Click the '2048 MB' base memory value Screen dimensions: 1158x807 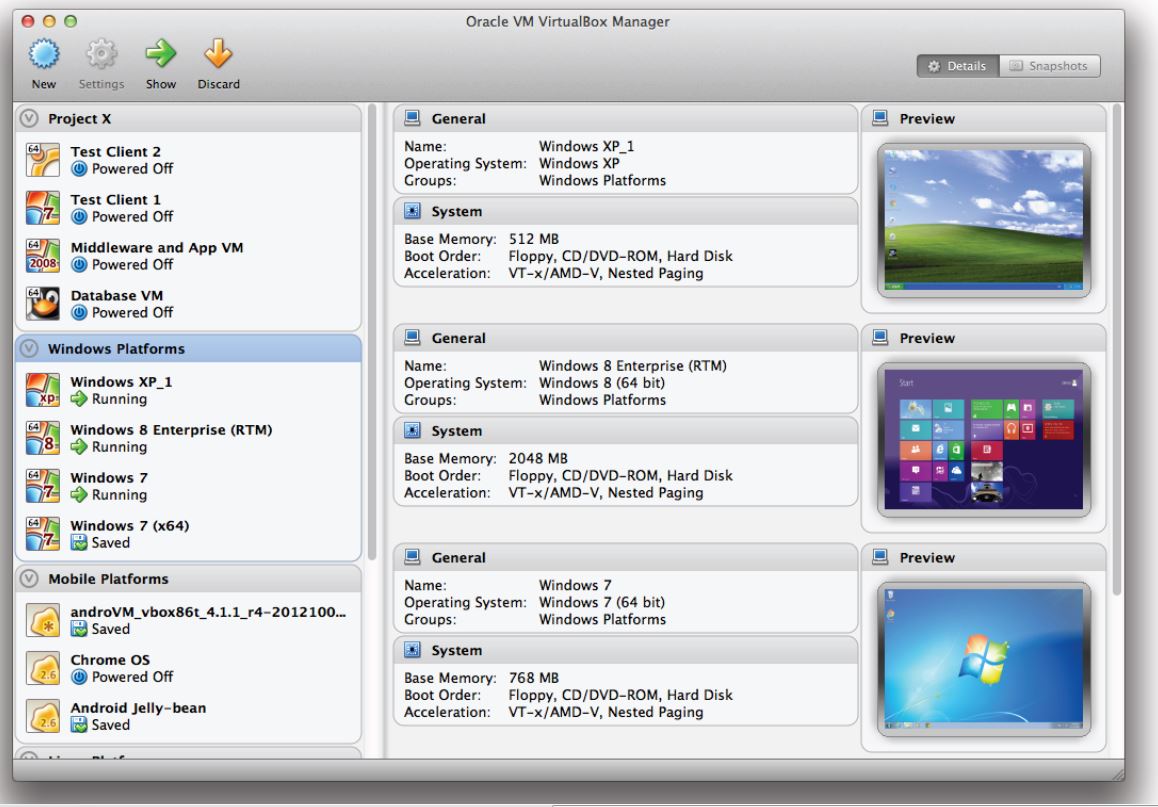(x=538, y=459)
